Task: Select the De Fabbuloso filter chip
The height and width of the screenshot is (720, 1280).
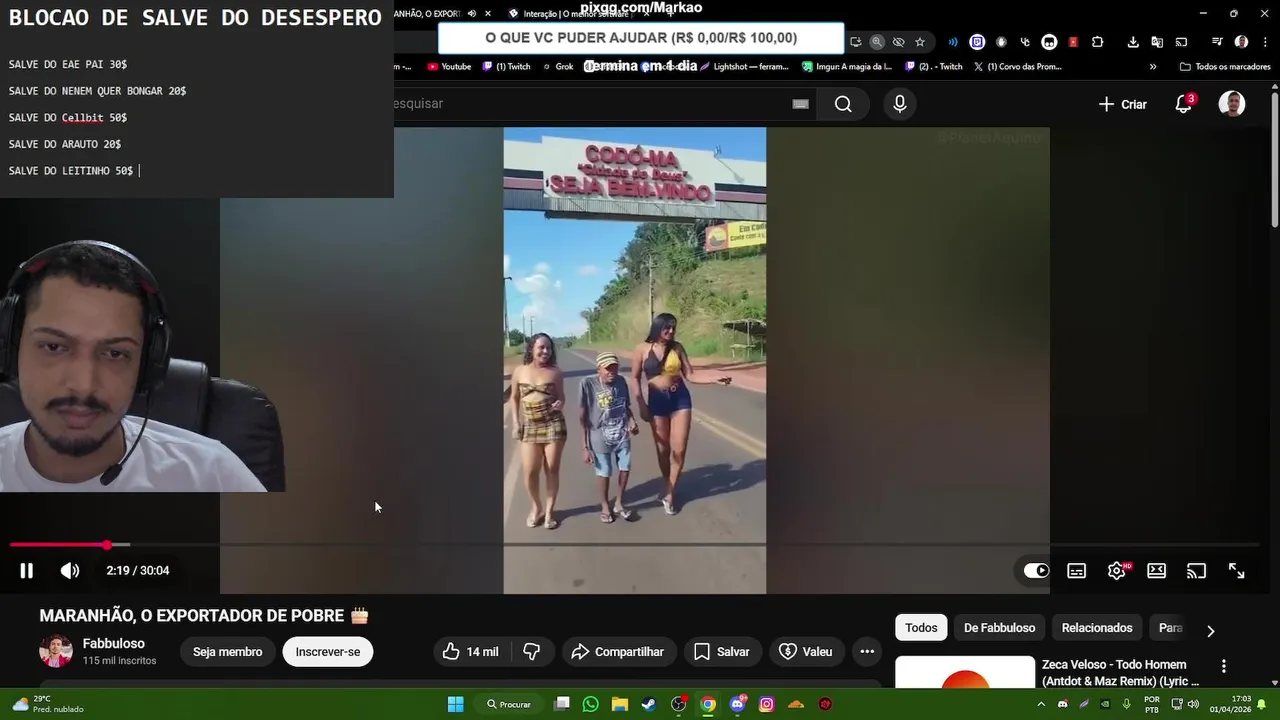Action: point(999,628)
